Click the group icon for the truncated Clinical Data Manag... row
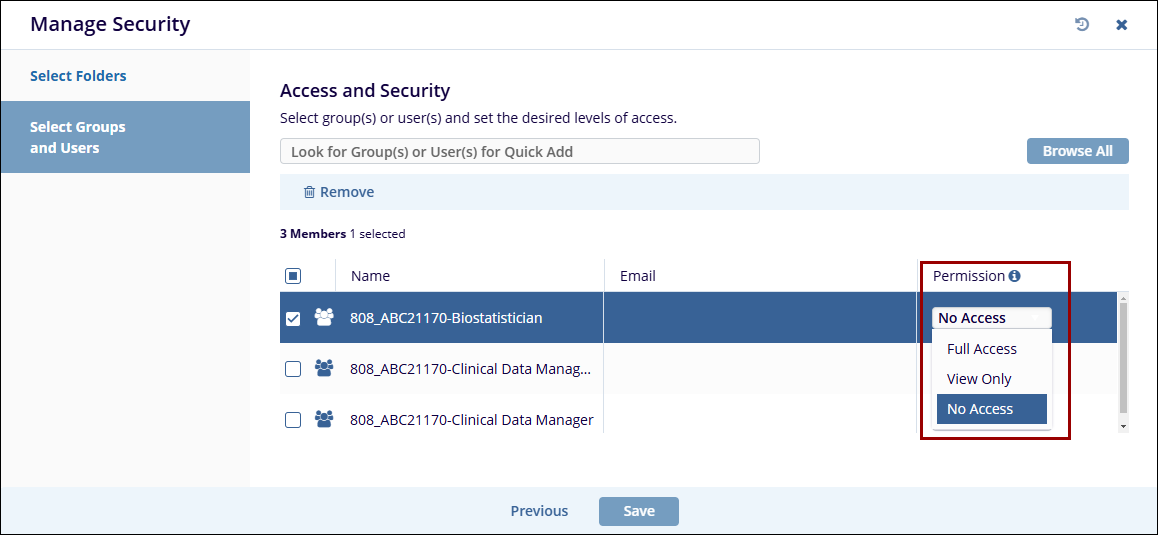Image resolution: width=1158 pixels, height=535 pixels. 324,368
